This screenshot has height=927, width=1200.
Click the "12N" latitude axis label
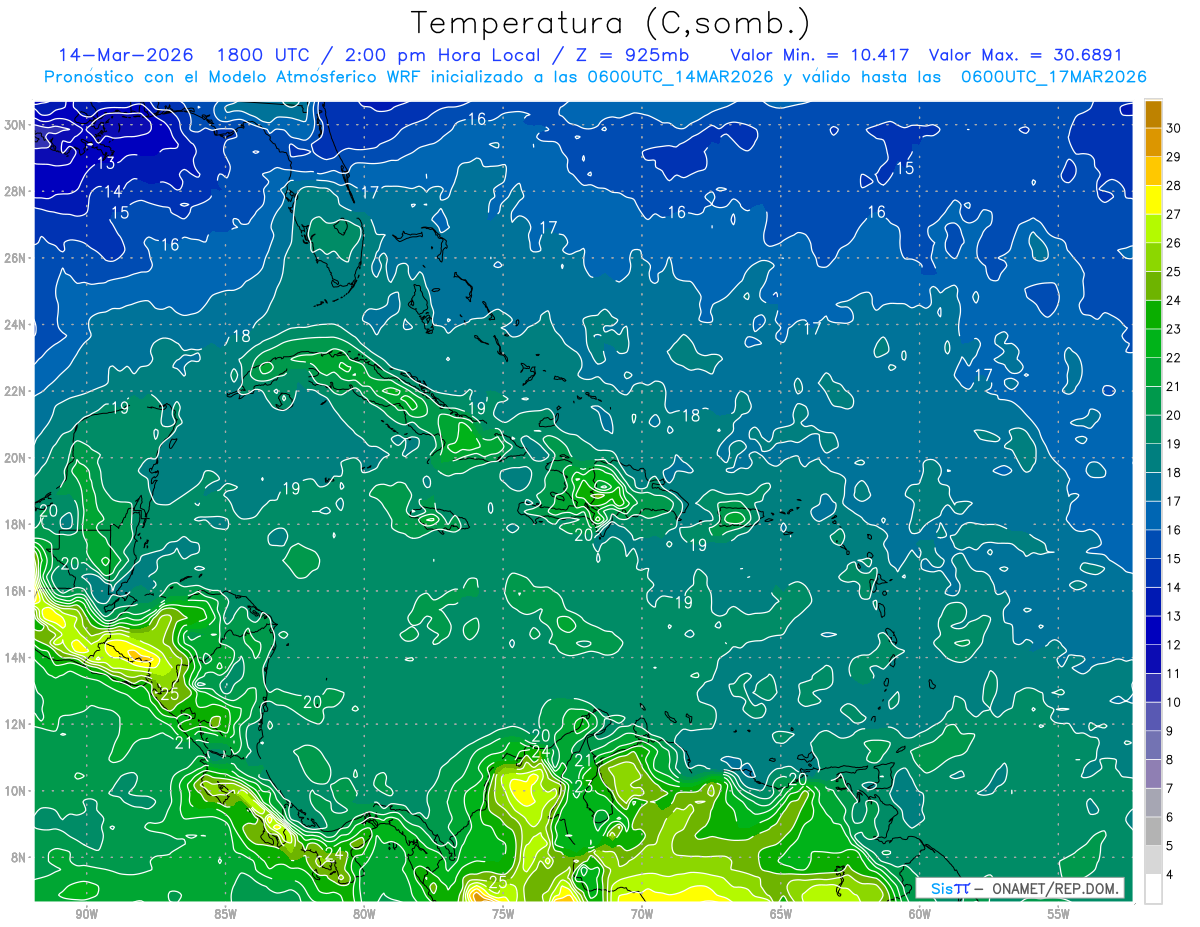pos(15,724)
